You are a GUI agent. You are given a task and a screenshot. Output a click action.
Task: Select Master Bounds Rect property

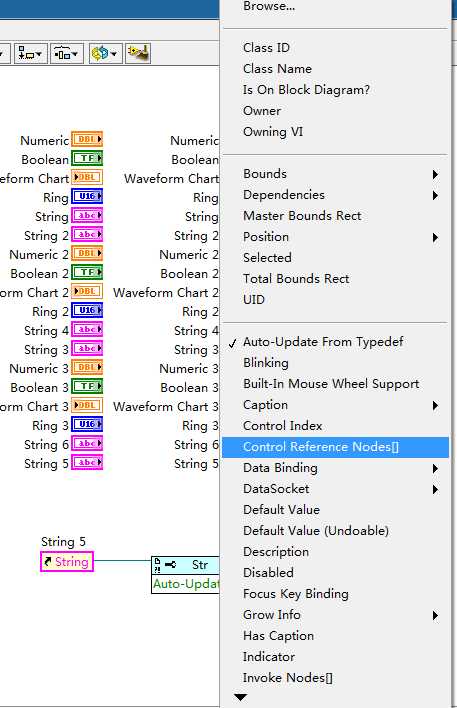tap(335, 216)
